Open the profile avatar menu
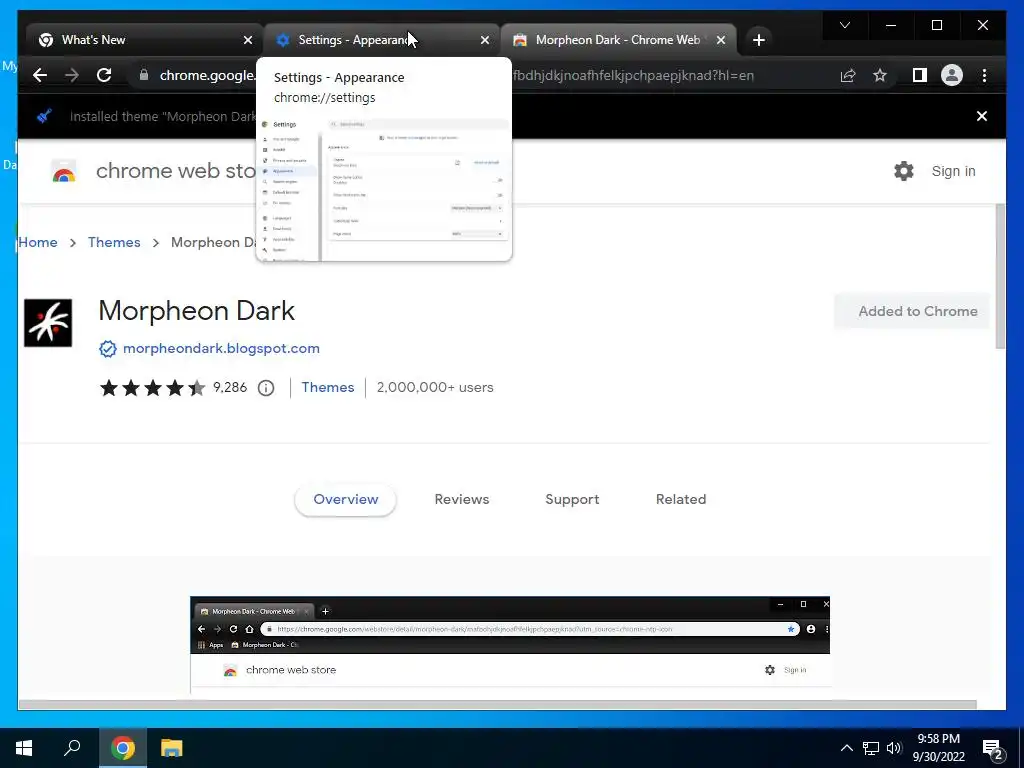 click(952, 75)
